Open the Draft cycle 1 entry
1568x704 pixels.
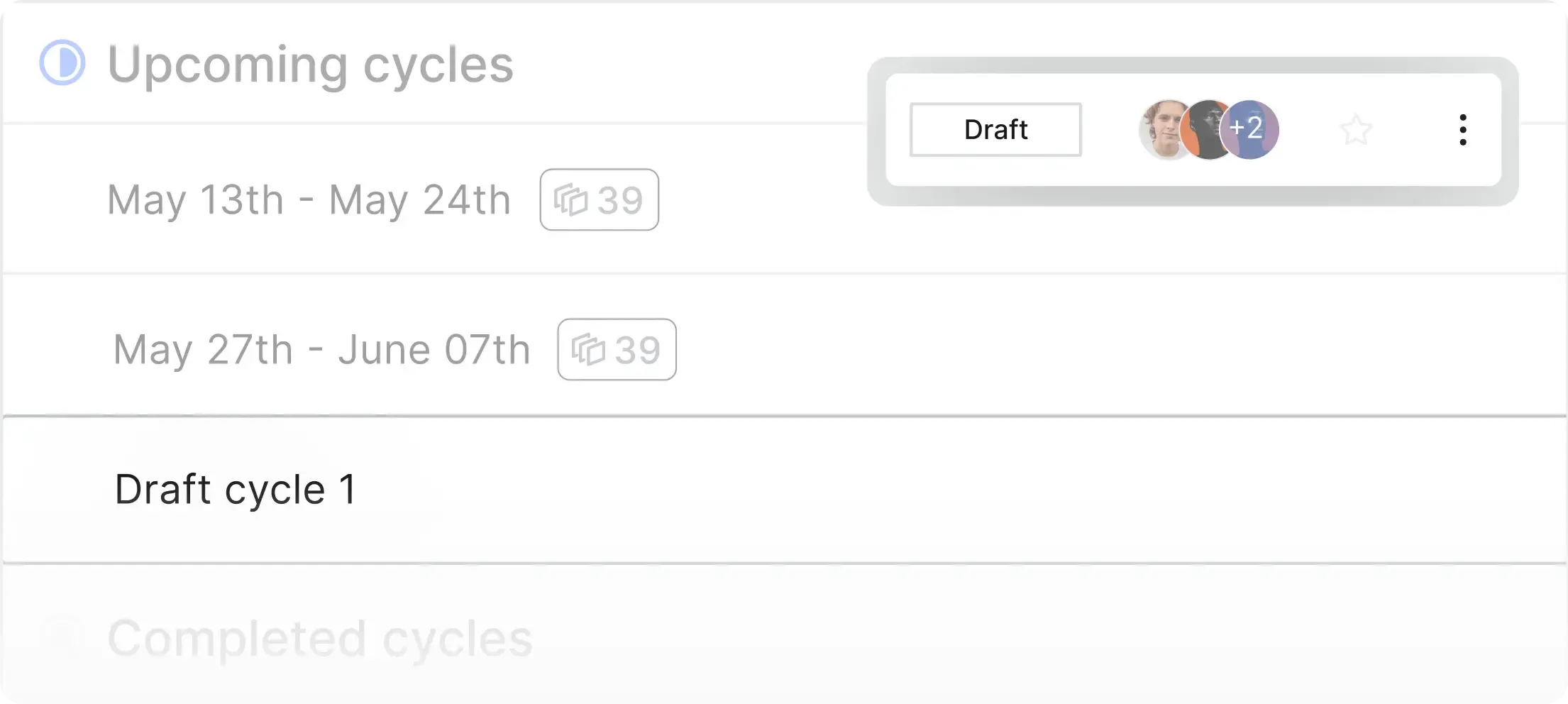(x=236, y=489)
